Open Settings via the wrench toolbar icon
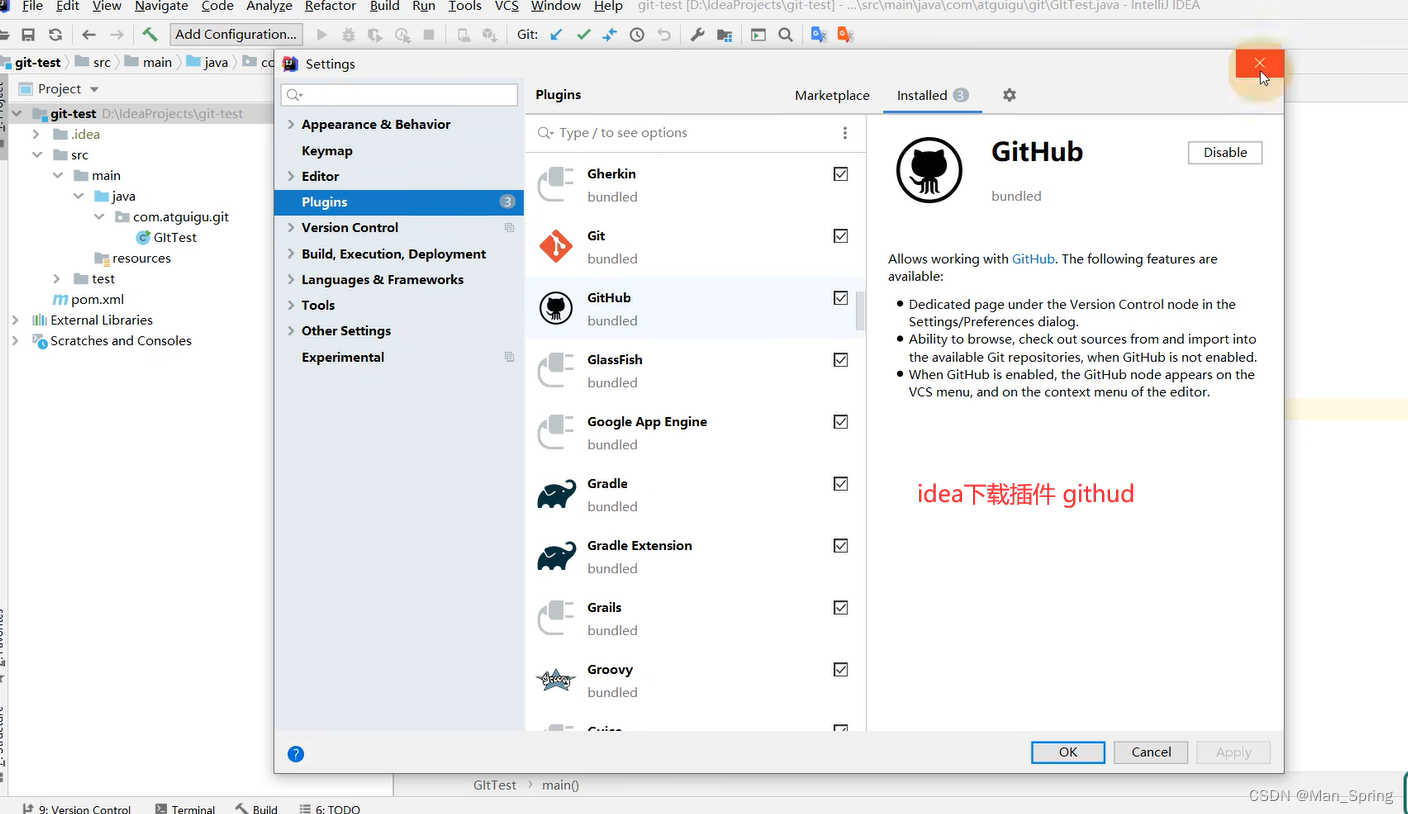 point(698,35)
